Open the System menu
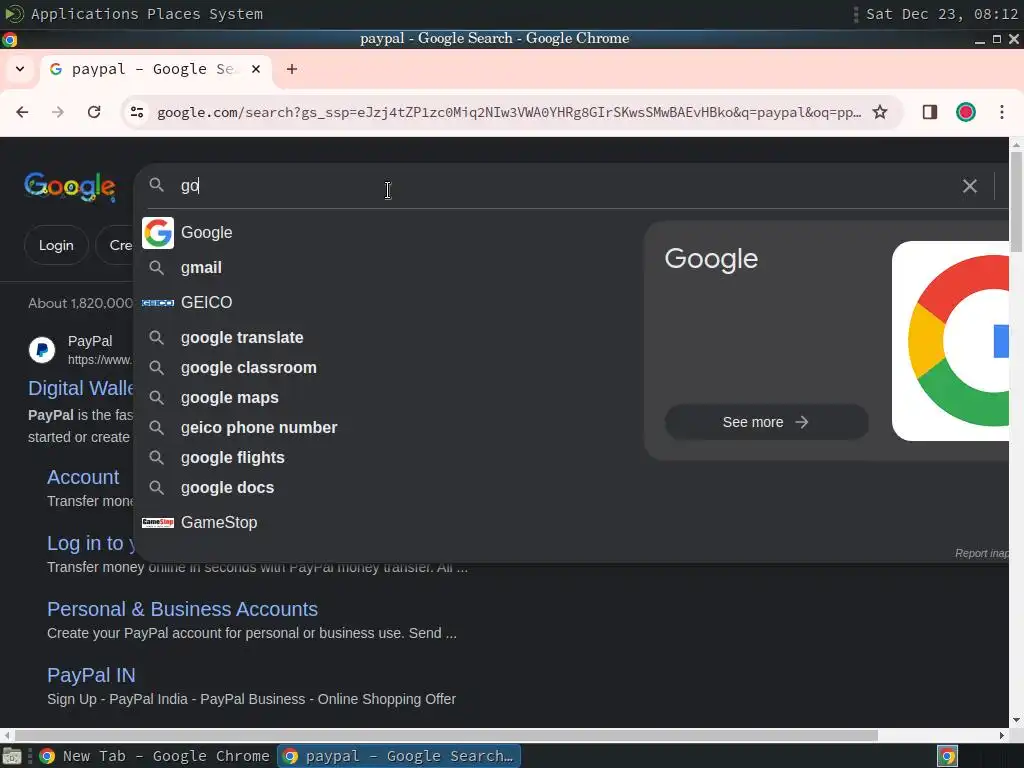 point(236,14)
